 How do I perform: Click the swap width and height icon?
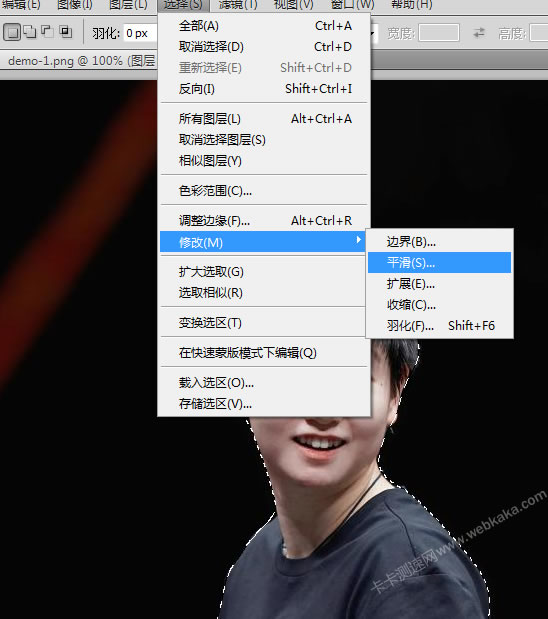pos(479,33)
